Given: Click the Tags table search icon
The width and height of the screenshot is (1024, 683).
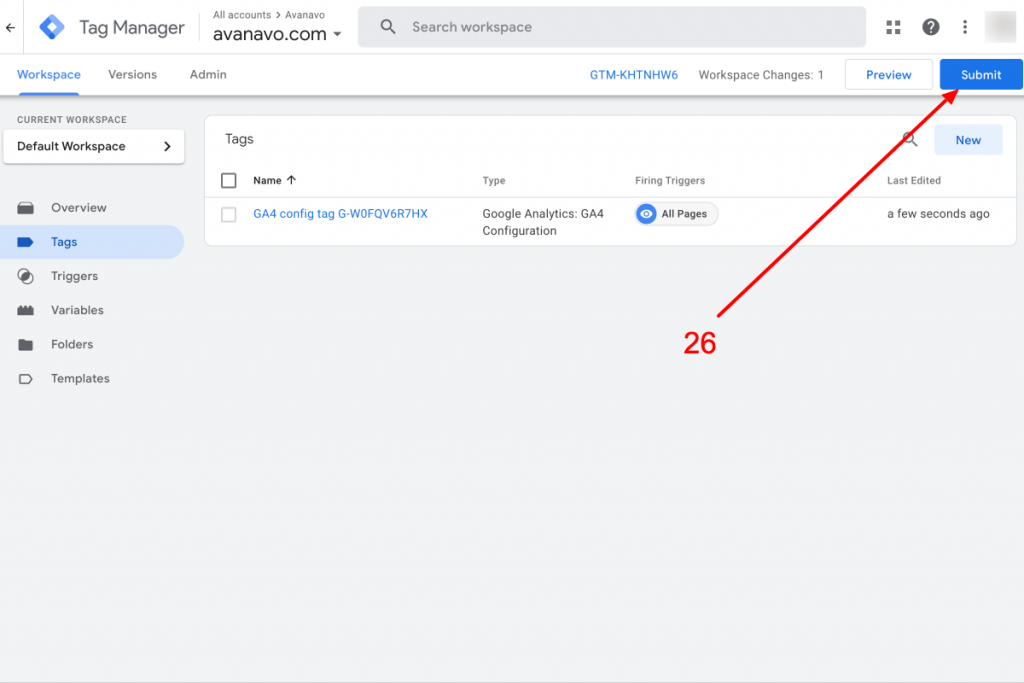Looking at the screenshot, I should coord(910,139).
